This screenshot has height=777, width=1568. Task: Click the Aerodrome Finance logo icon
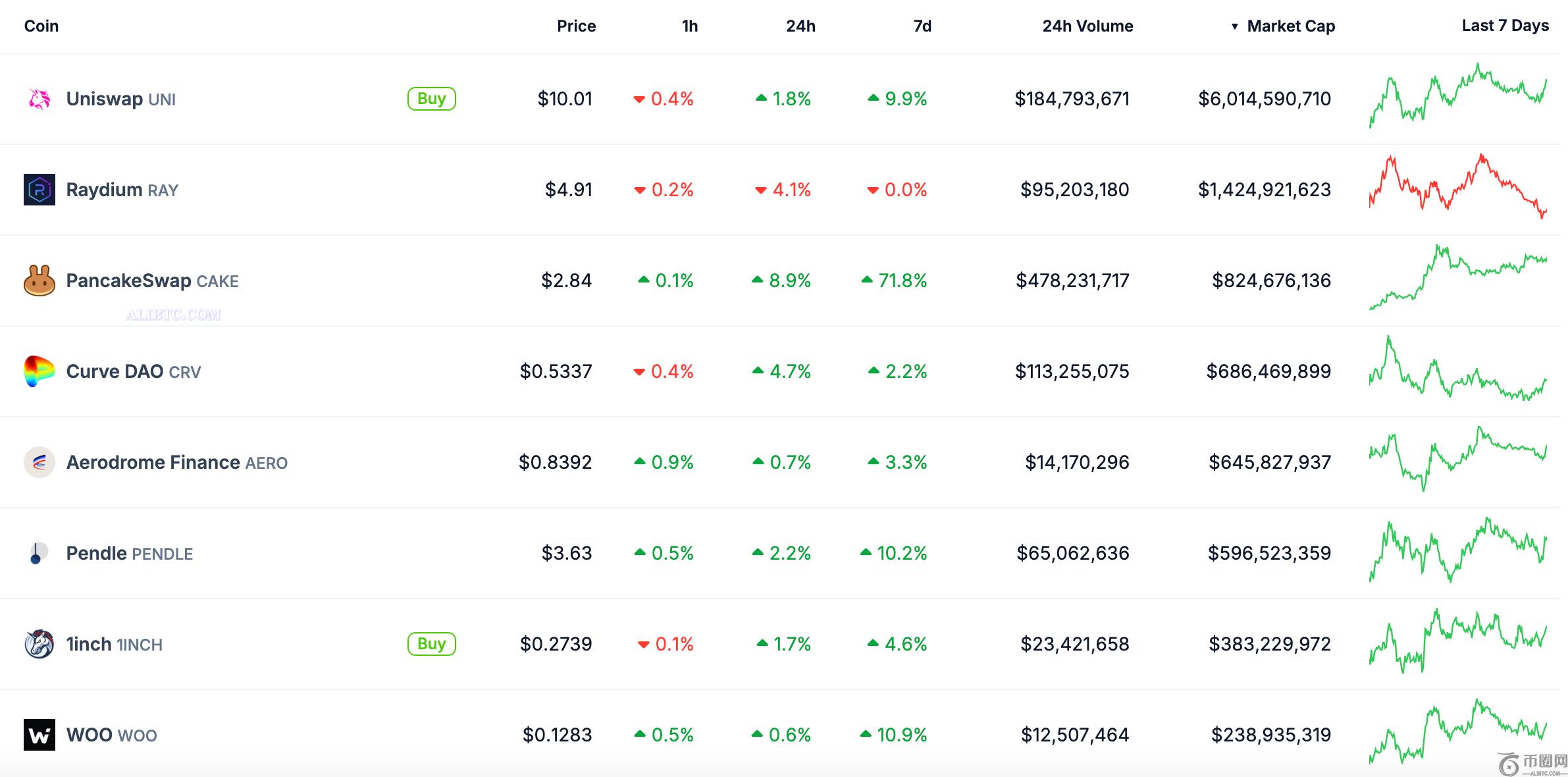pos(39,462)
